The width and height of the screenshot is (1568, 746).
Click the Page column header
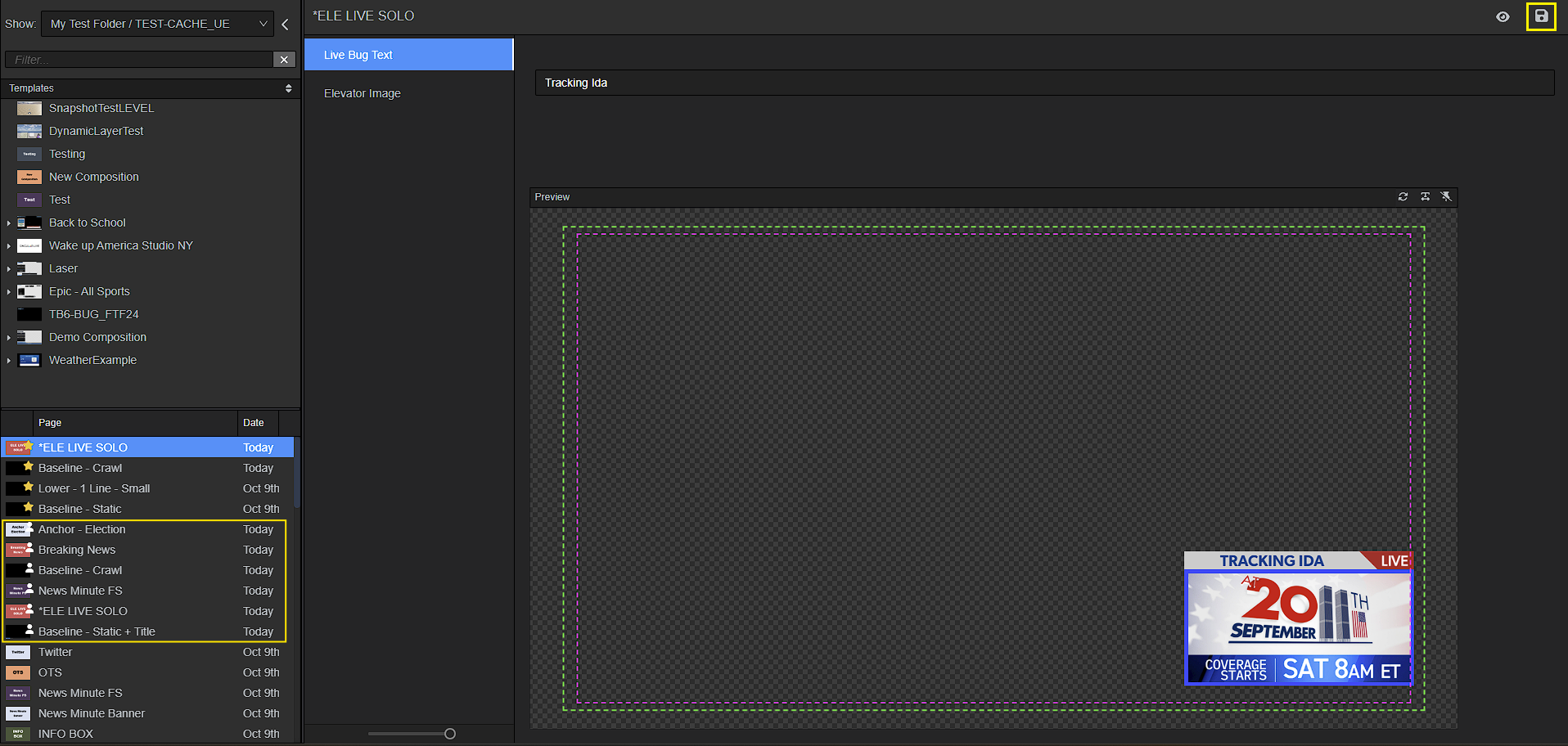point(50,423)
